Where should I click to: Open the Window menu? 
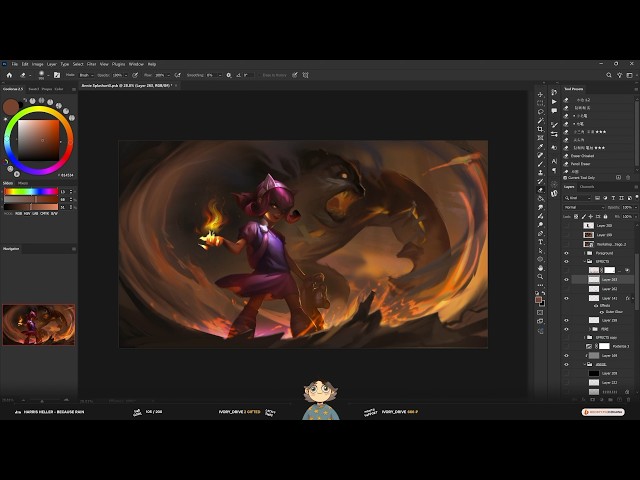[136, 64]
